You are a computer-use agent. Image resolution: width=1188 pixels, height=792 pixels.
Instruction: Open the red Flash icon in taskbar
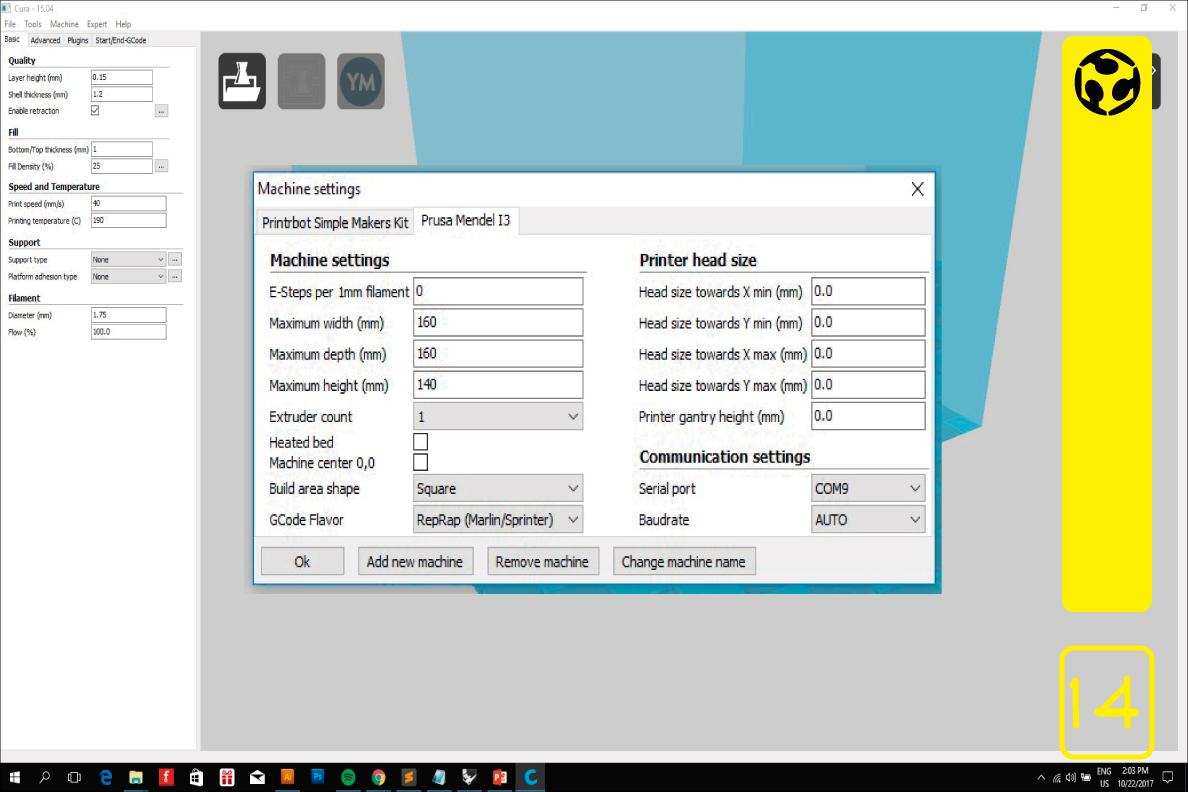point(166,777)
